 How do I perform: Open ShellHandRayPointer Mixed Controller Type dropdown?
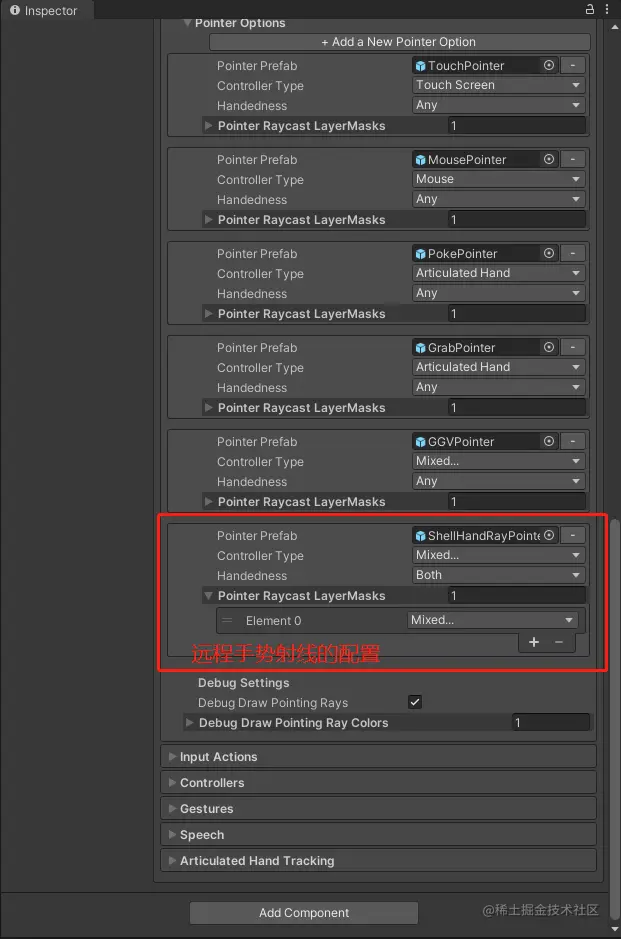pos(498,555)
